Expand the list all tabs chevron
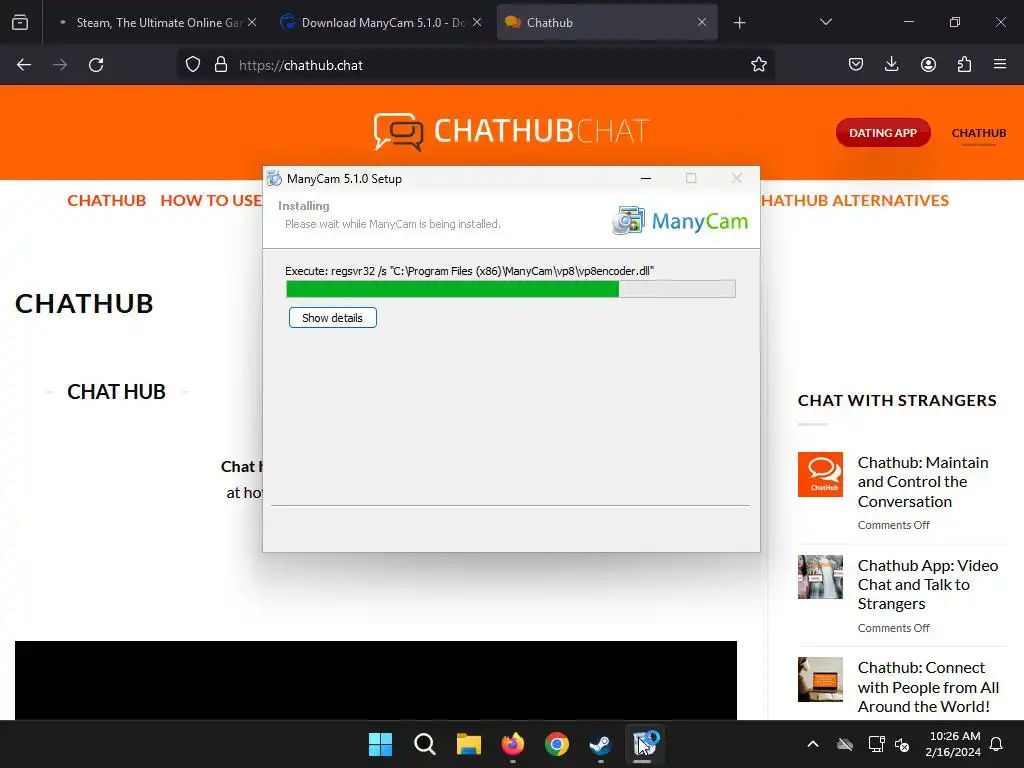Viewport: 1024px width, 768px height. pos(825,22)
